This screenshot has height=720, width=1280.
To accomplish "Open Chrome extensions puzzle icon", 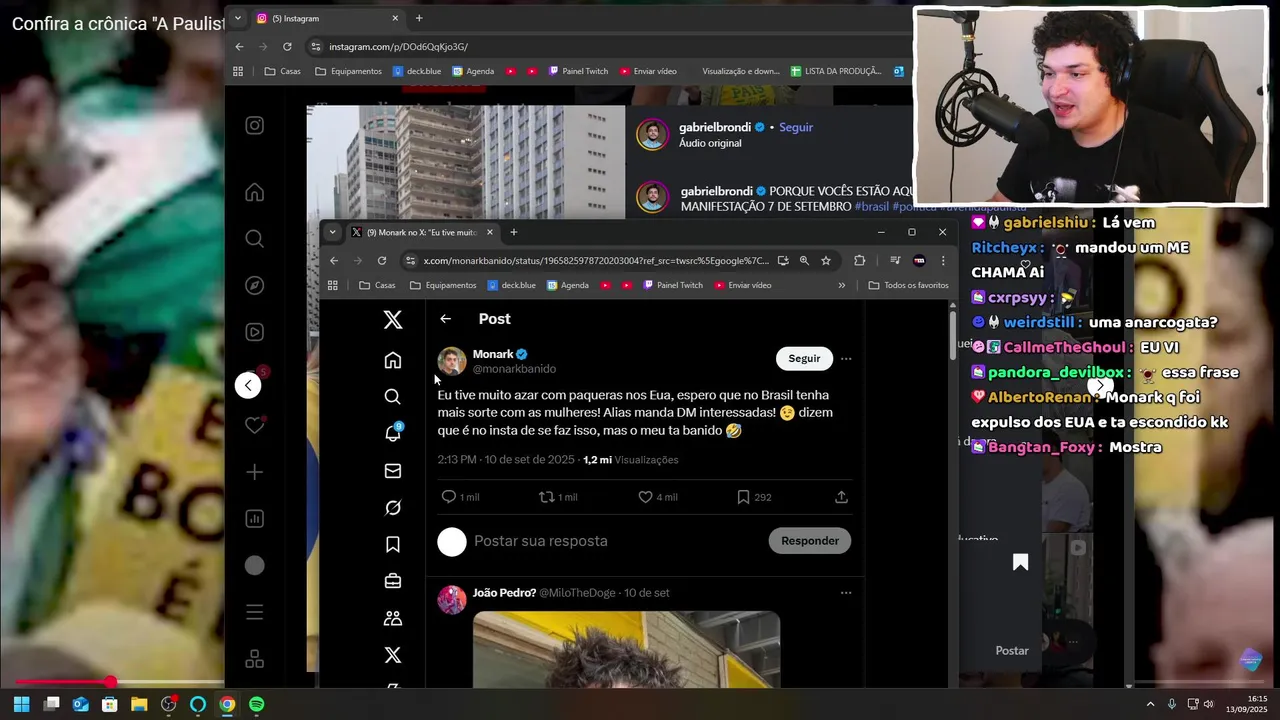I will click(x=860, y=261).
